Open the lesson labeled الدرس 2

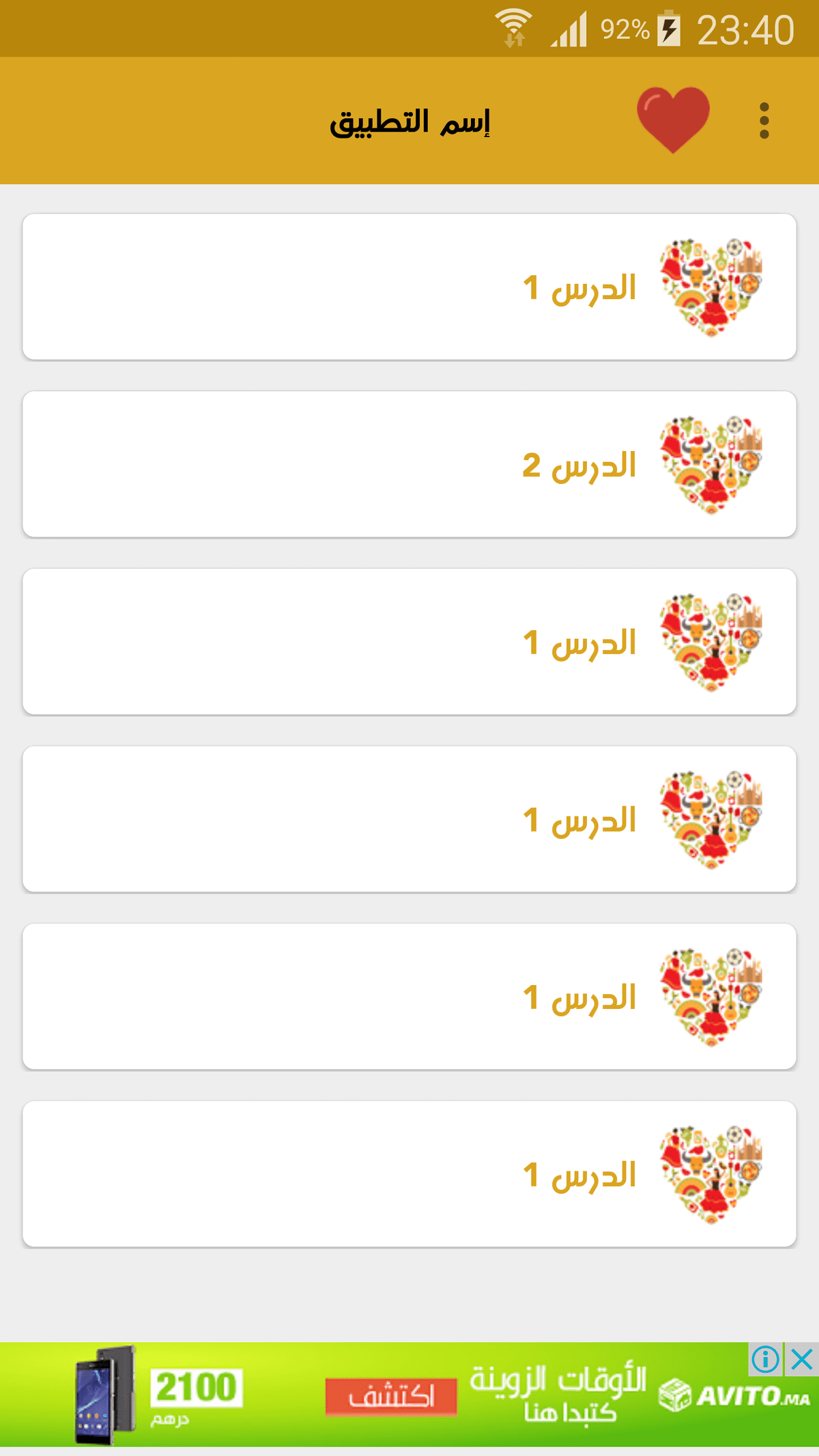579,466
